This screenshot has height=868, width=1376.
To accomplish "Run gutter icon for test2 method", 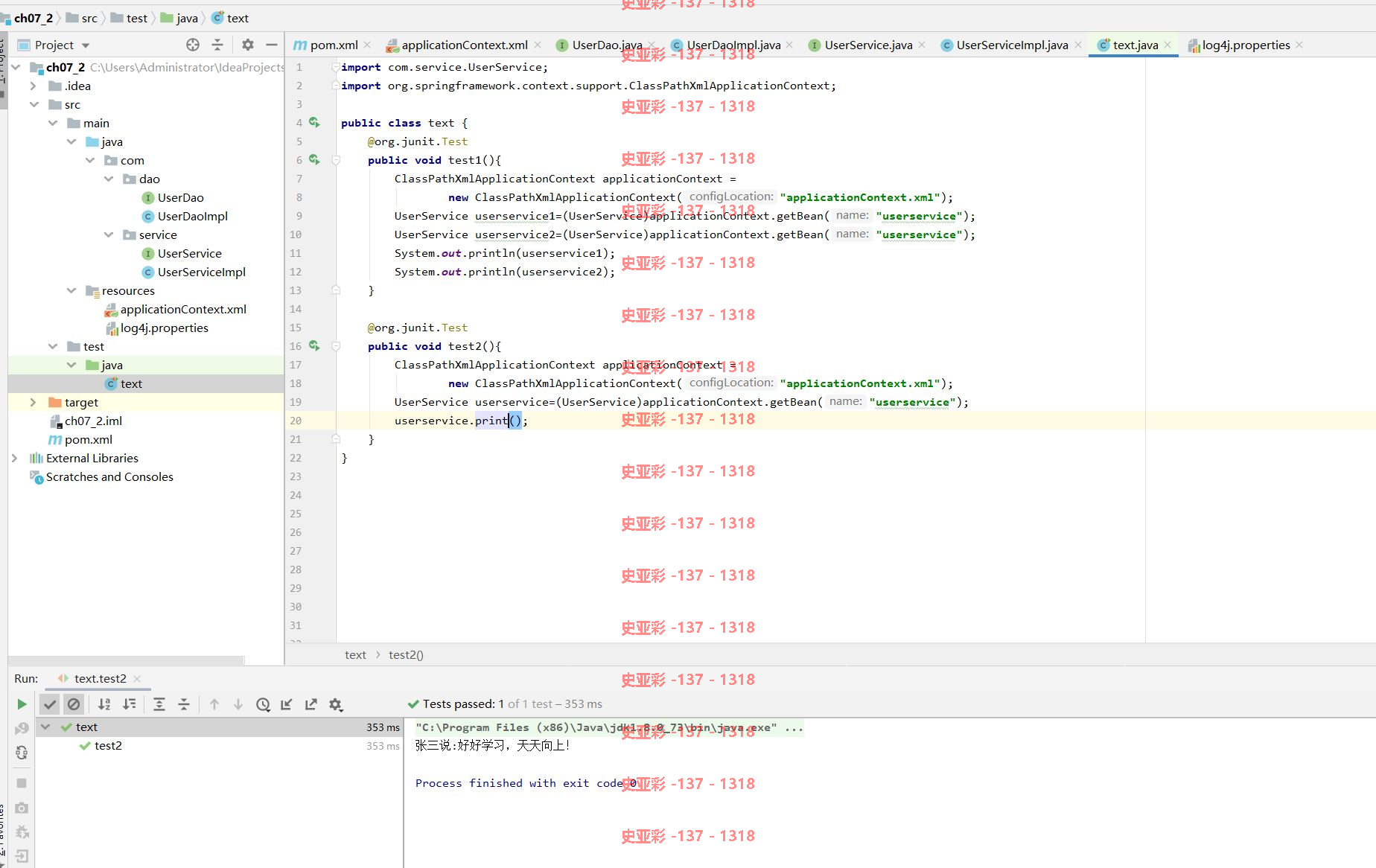I will point(314,345).
